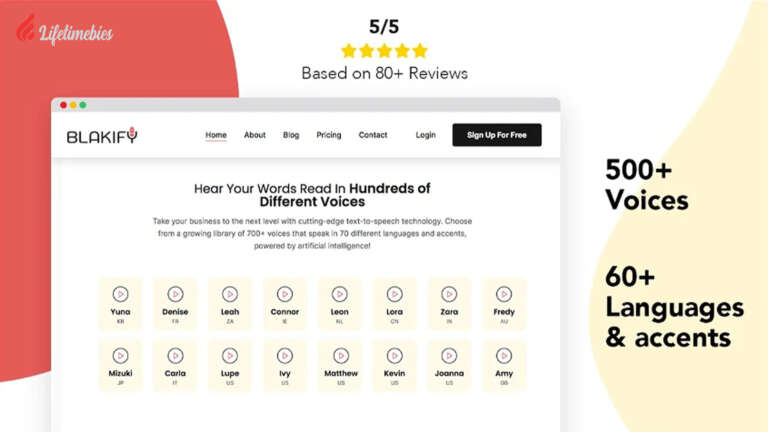The width and height of the screenshot is (768, 432).
Task: Click the Sign Up For Free button
Action: (497, 135)
